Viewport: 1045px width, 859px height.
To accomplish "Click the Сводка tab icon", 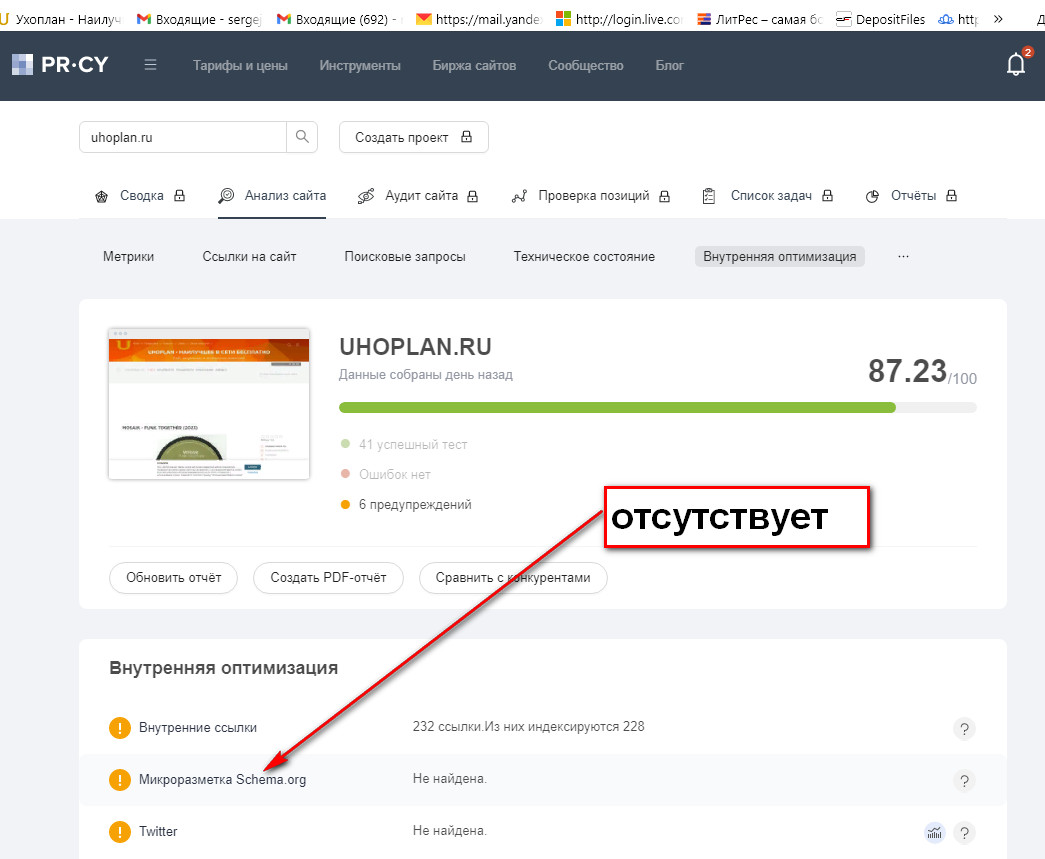I will 101,196.
